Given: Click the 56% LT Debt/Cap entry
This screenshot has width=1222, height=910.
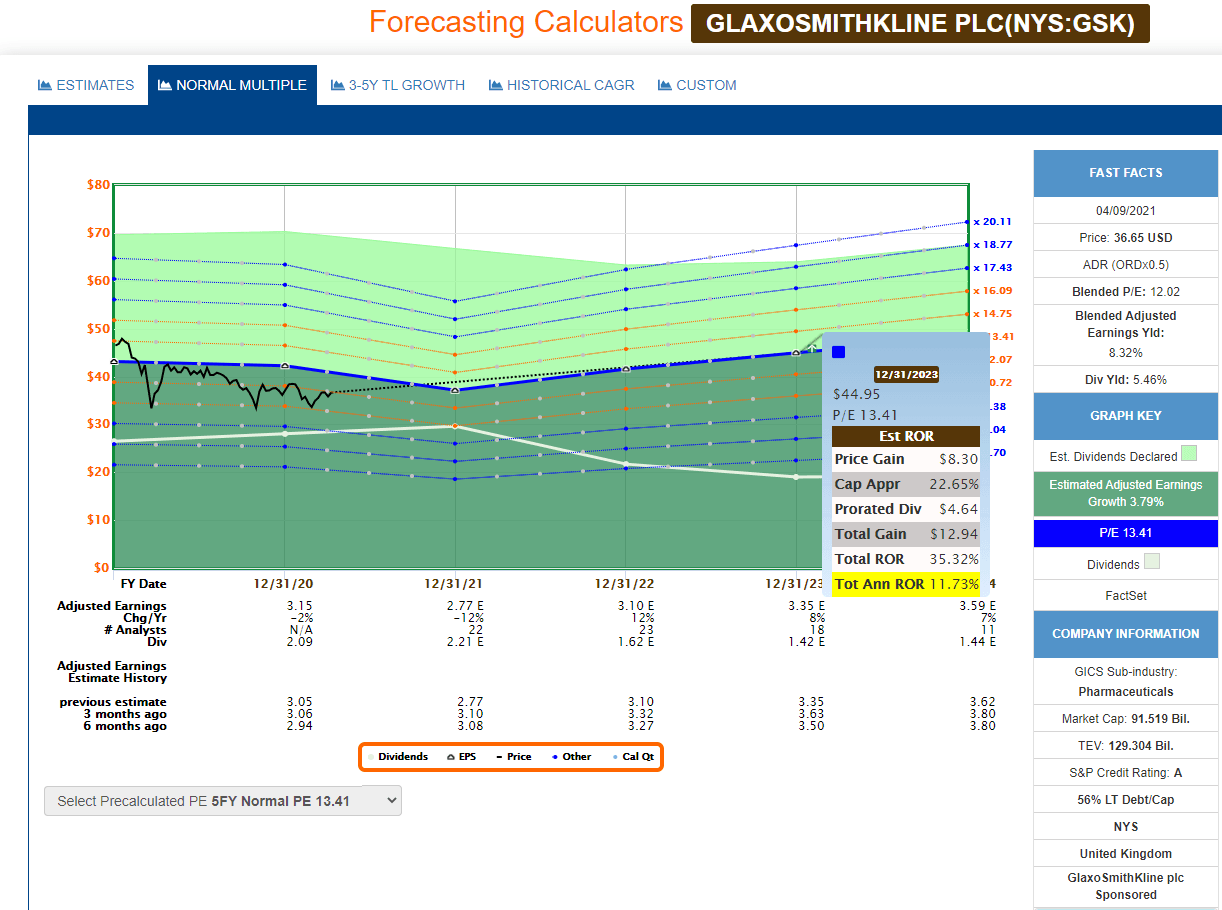Looking at the screenshot, I should coord(1125,800).
